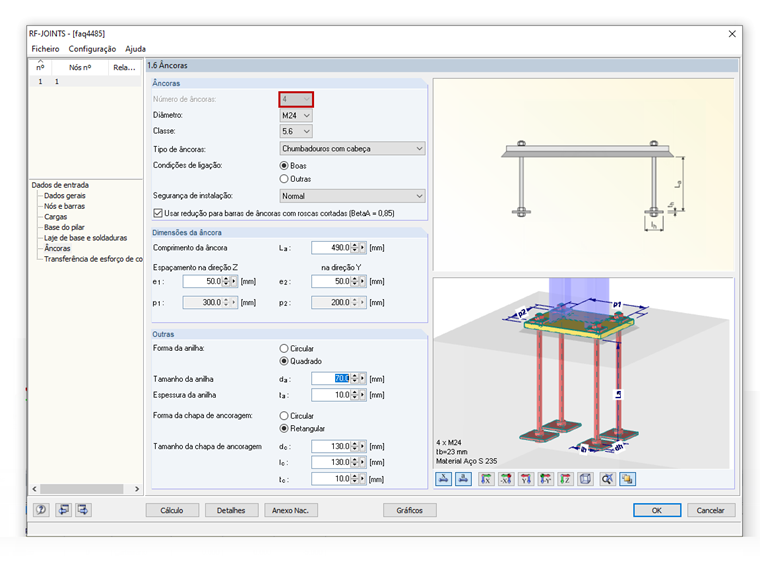Click the Gráficos button
The width and height of the screenshot is (760, 570).
click(x=410, y=510)
